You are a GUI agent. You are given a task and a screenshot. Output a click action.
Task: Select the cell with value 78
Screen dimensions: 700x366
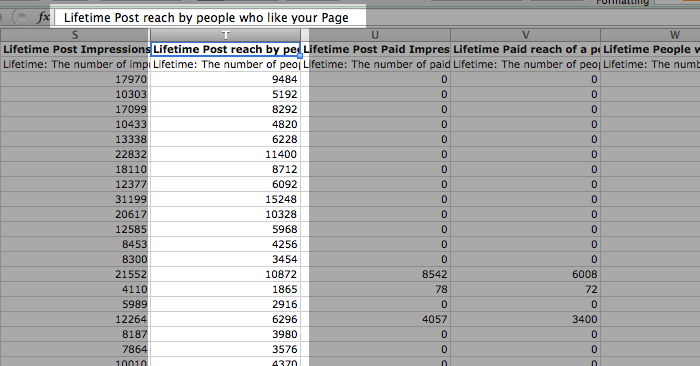point(376,289)
